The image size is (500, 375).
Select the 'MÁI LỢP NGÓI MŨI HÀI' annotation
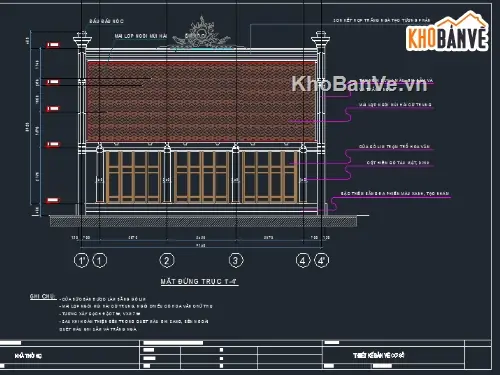point(141,36)
